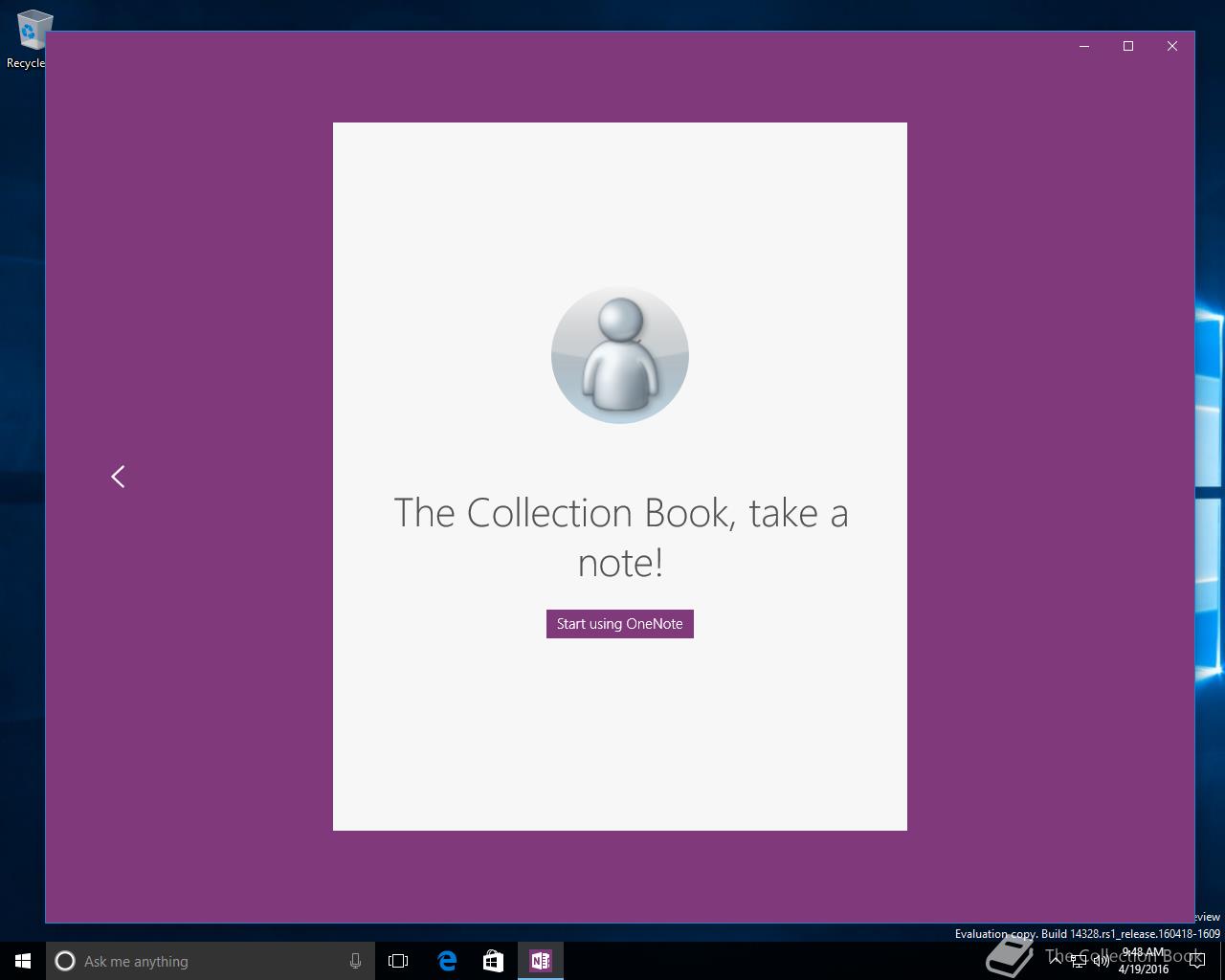Image resolution: width=1225 pixels, height=980 pixels.
Task: Open the clock showing 9:48 AM
Action: 1144,961
